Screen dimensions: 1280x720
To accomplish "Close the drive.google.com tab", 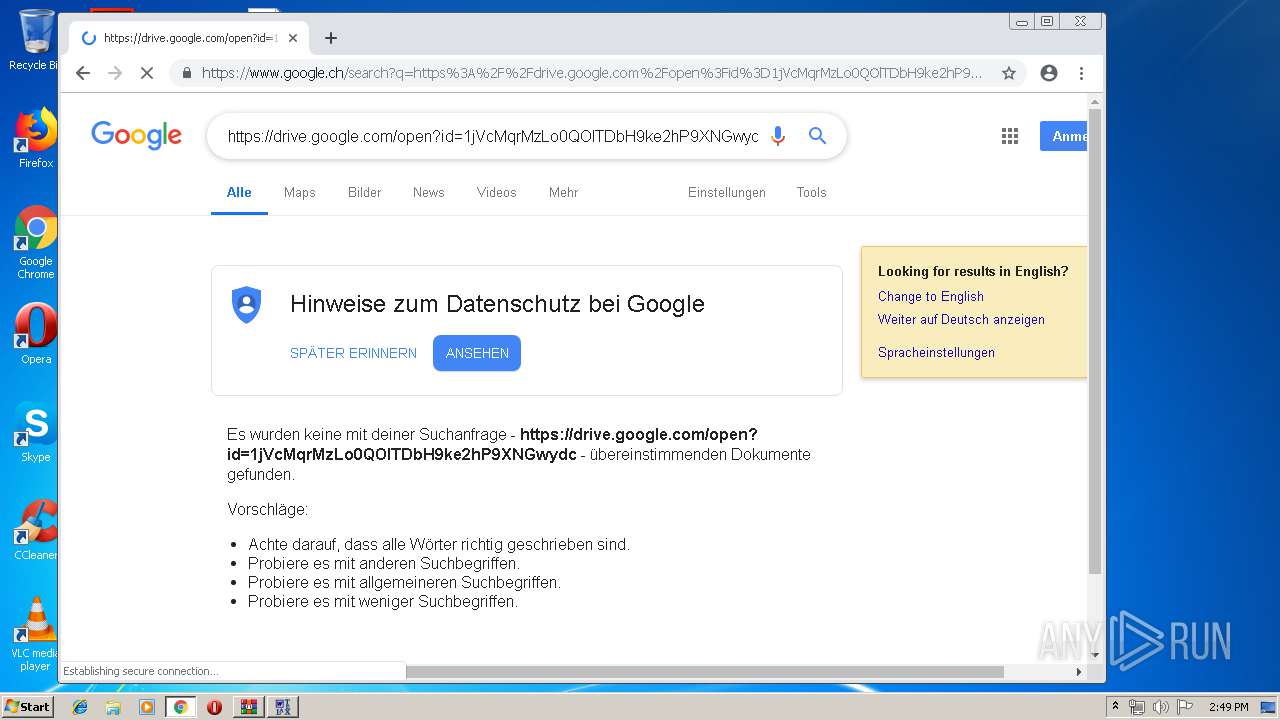I will pos(293,38).
